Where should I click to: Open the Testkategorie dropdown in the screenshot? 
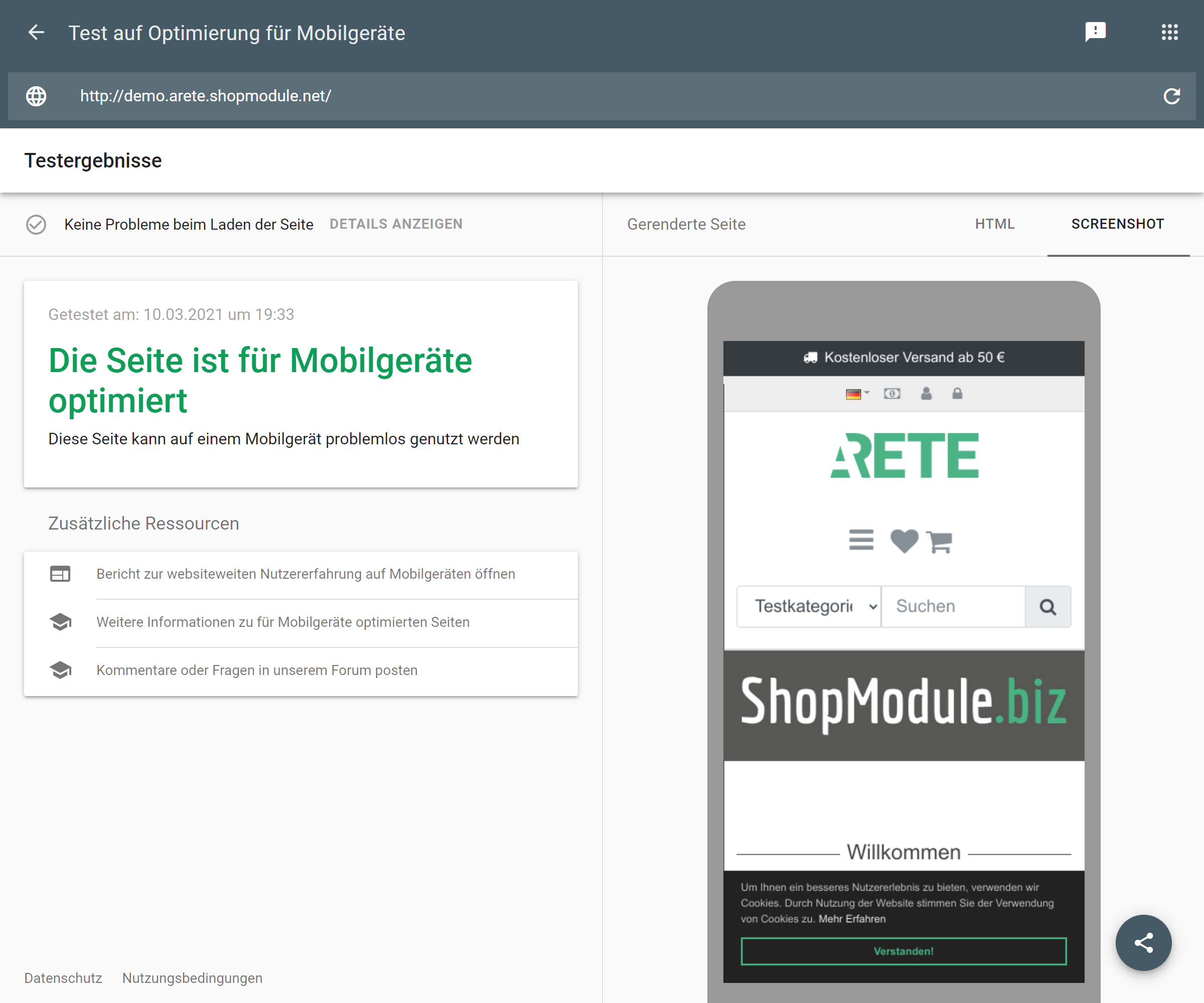808,606
